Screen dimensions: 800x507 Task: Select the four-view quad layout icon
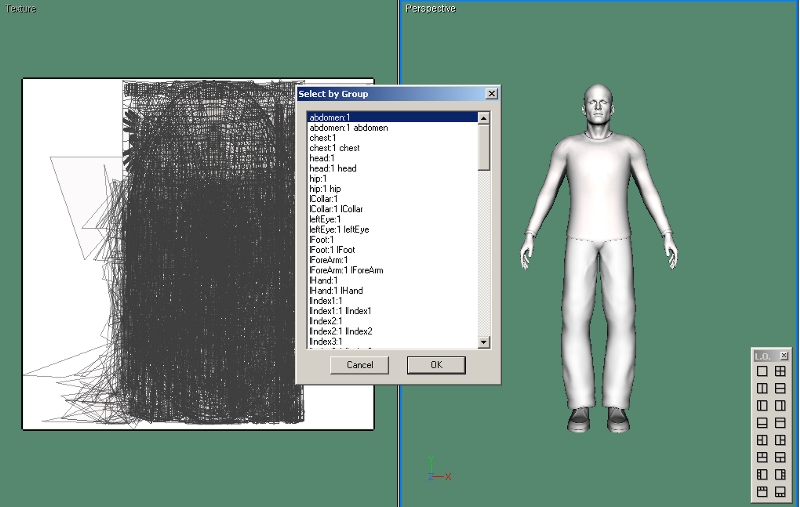pos(780,371)
